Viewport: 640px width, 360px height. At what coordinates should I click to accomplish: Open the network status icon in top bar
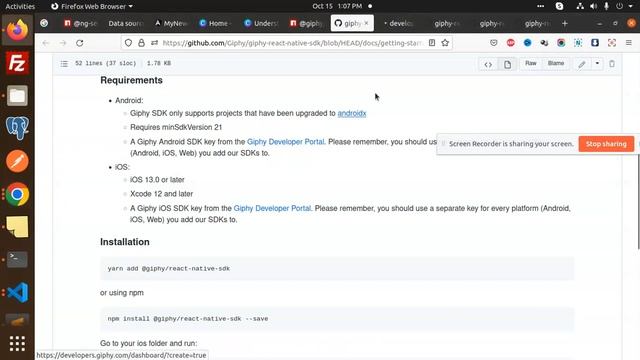580,6
